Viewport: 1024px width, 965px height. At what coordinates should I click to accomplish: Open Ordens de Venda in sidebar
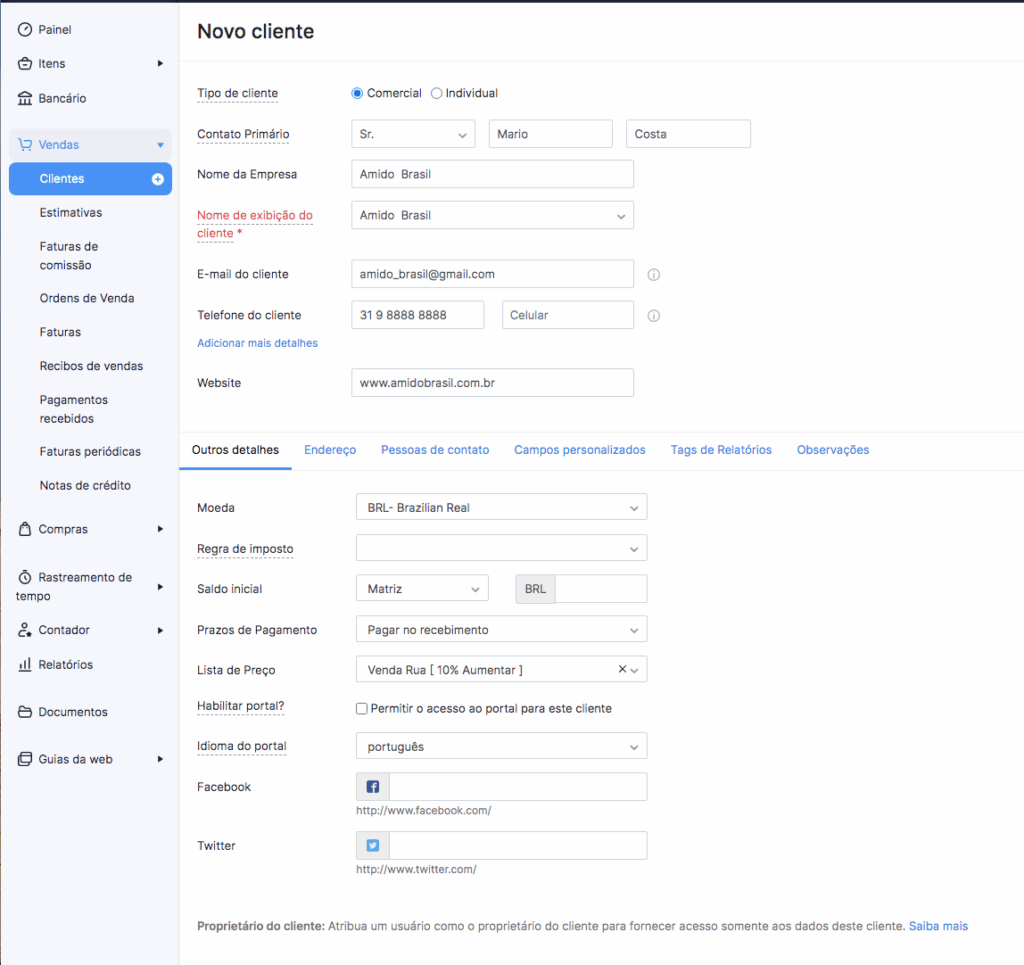tap(87, 298)
